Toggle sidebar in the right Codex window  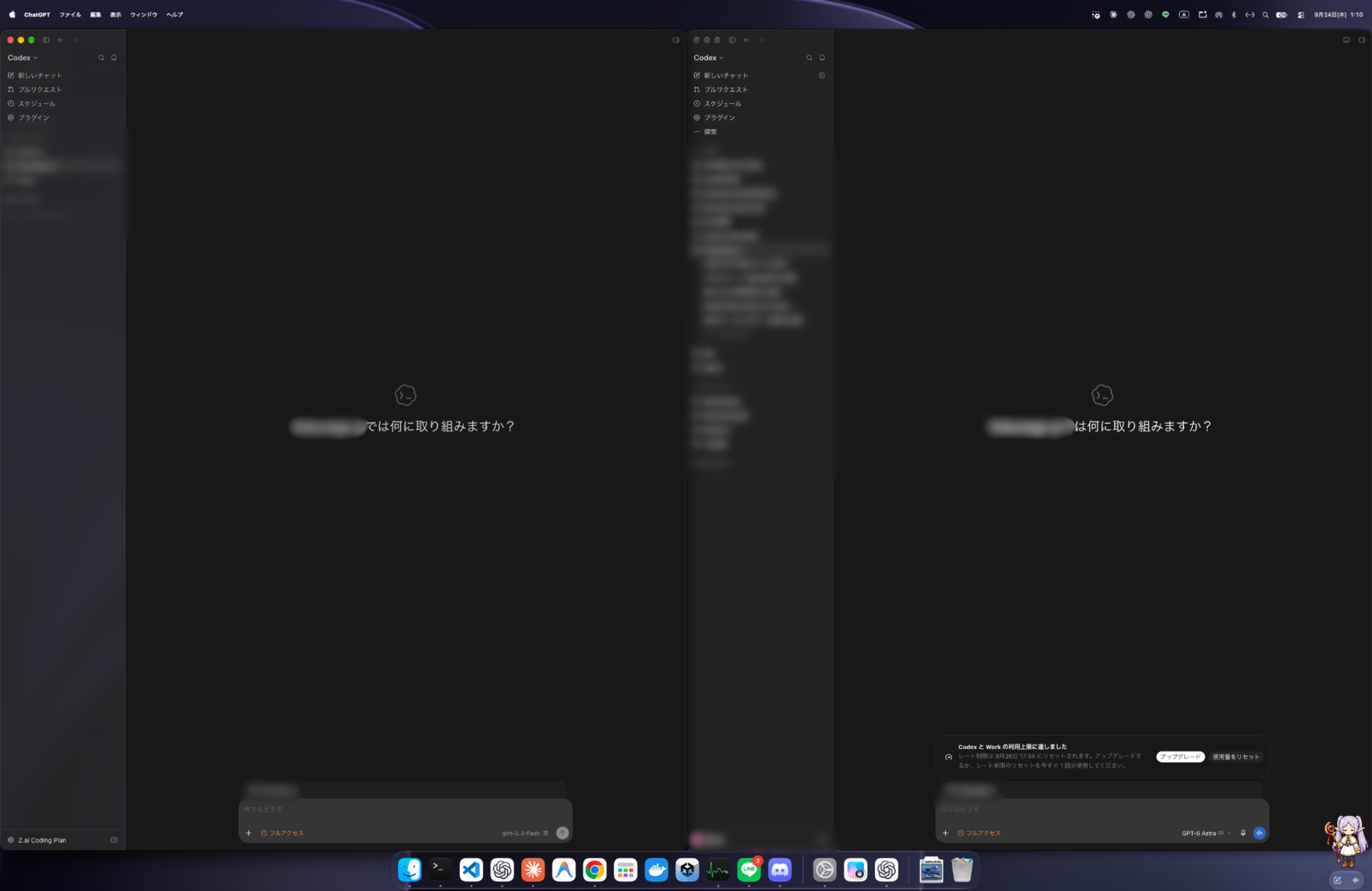(732, 40)
